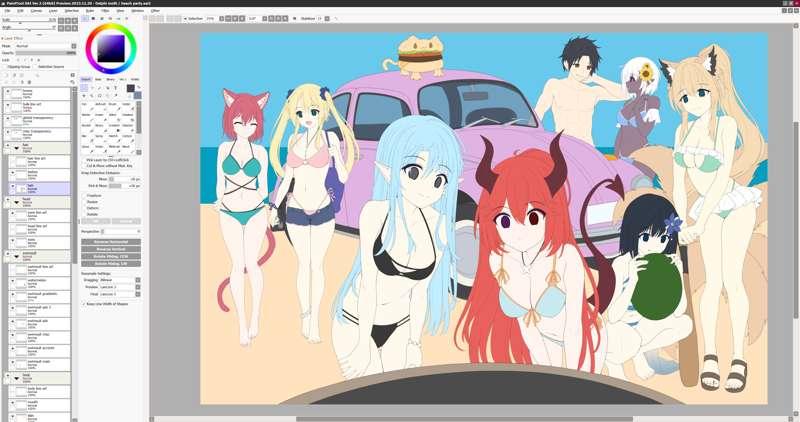Select the Move tool

(84, 95)
